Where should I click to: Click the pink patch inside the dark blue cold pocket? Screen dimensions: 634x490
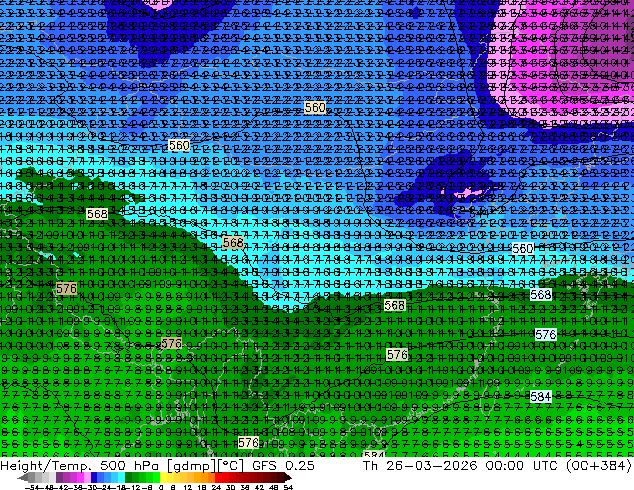point(468,193)
